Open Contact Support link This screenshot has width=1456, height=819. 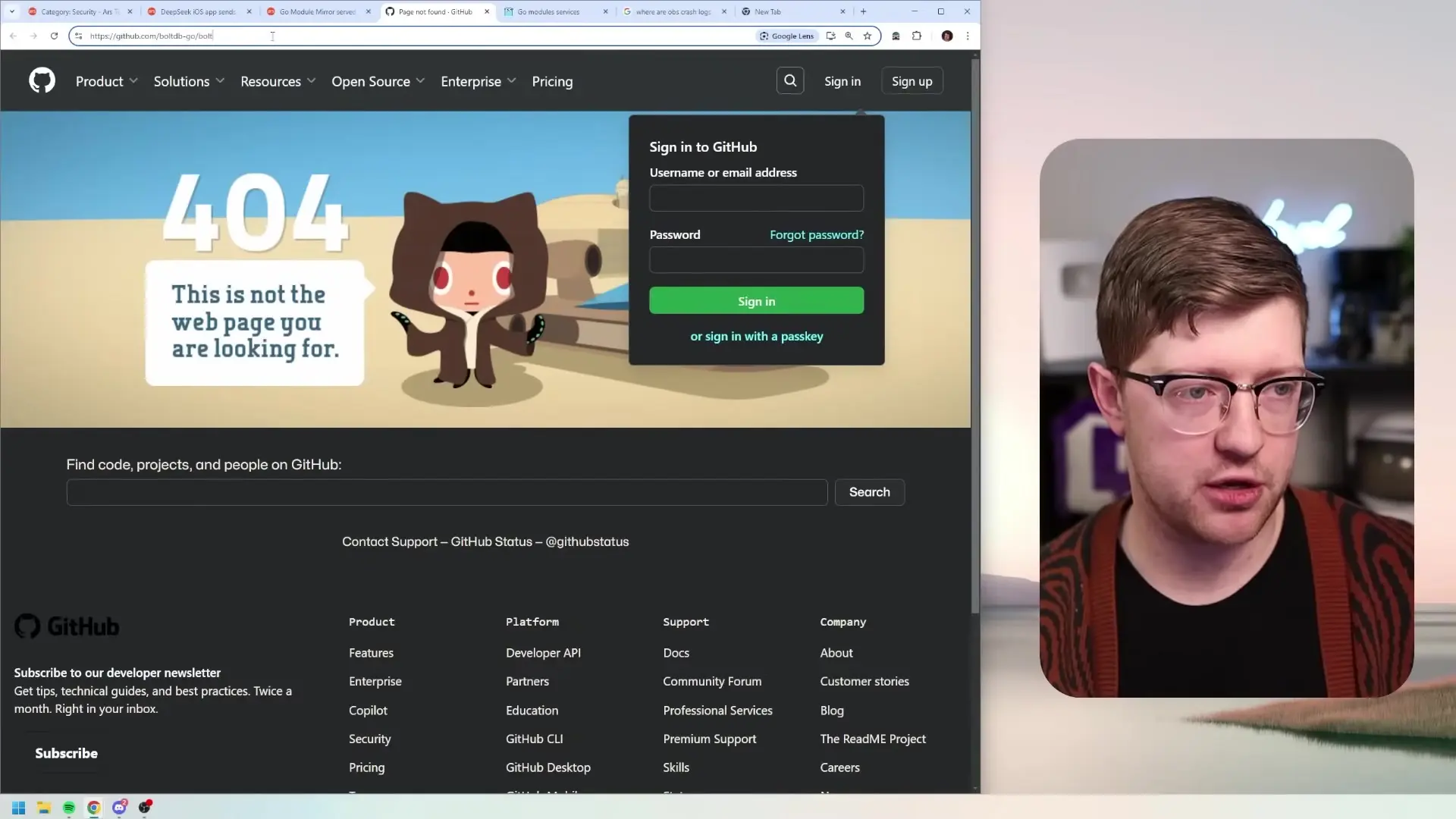390,541
